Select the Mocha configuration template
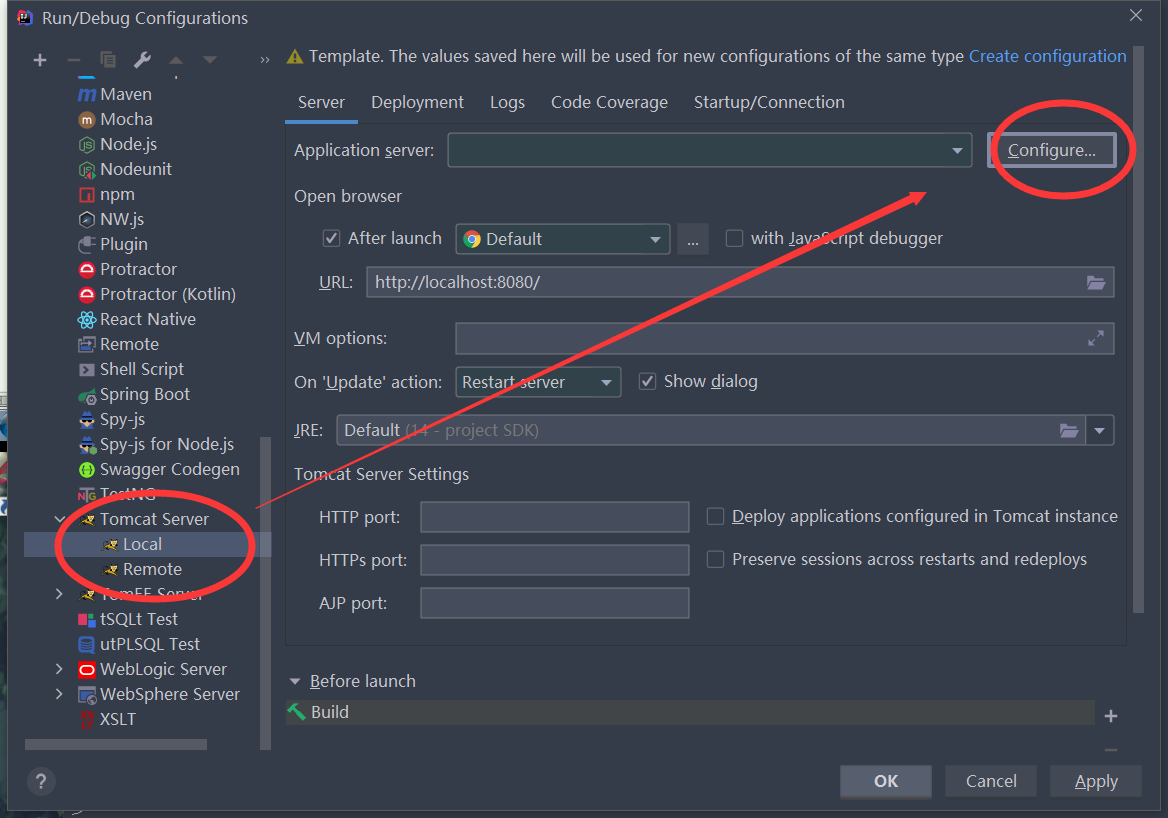1168x818 pixels. click(x=127, y=119)
